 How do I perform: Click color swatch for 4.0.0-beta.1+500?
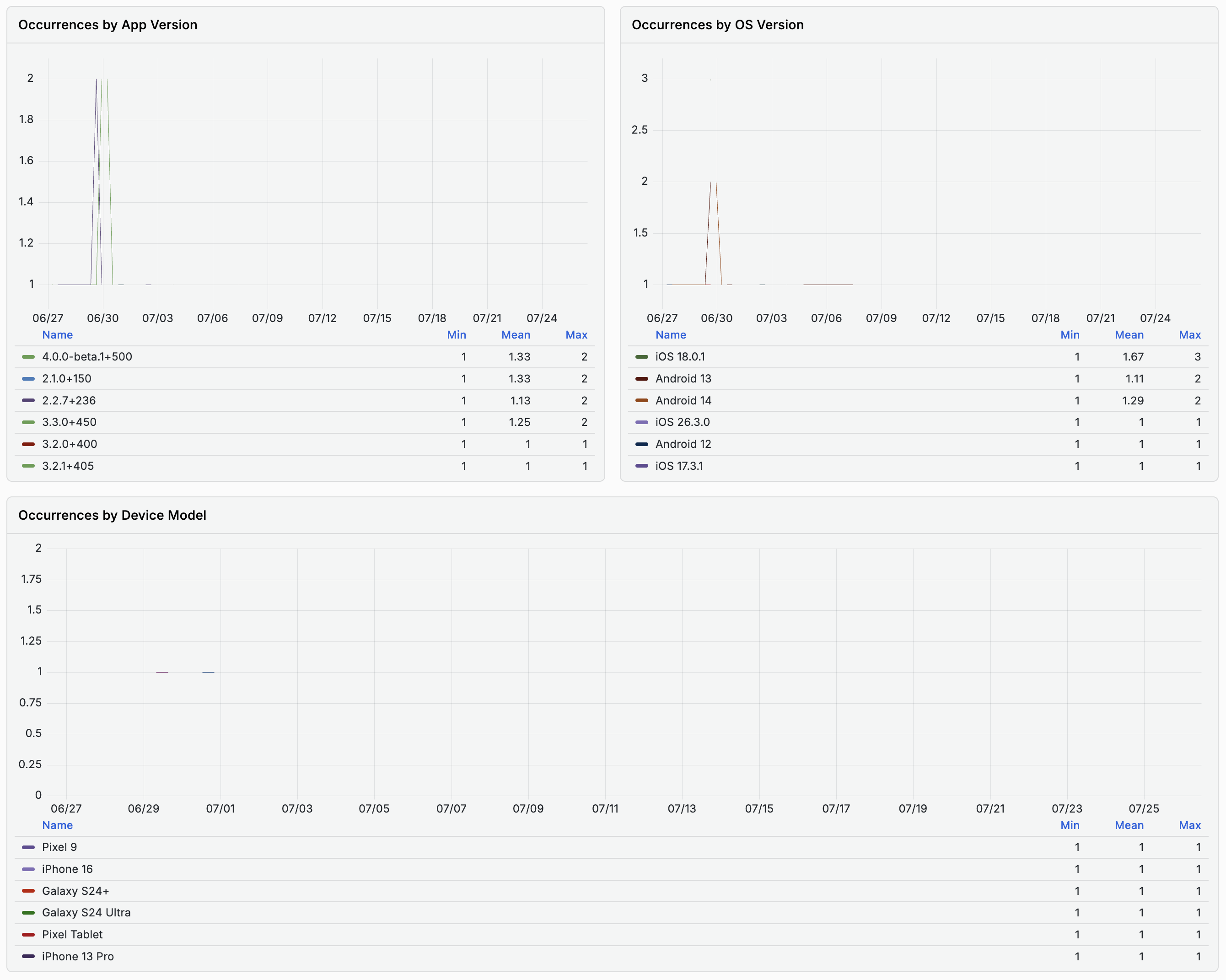tap(28, 356)
